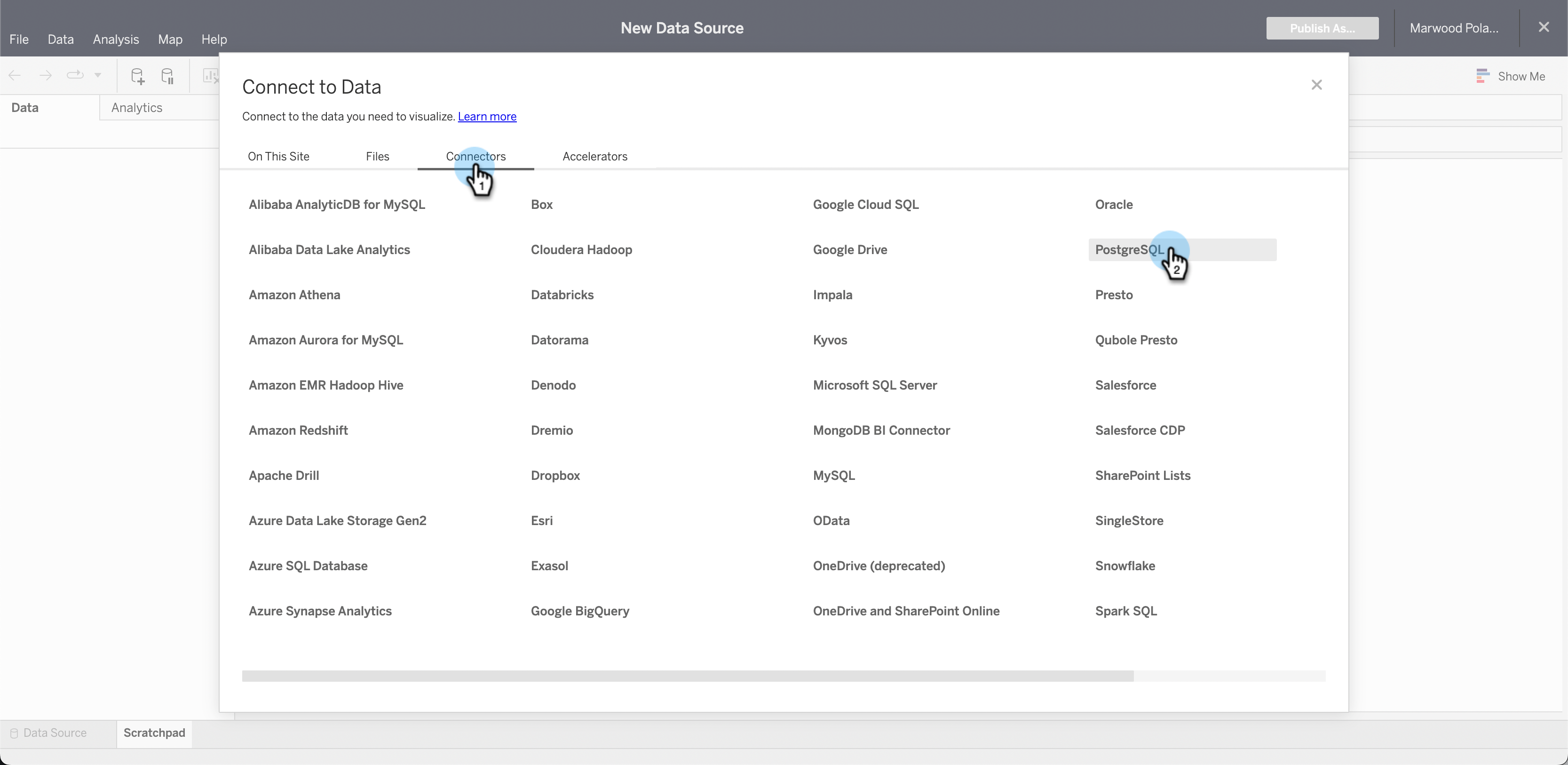Select the Dremio connector
This screenshot has height=765, width=1568.
[552, 430]
